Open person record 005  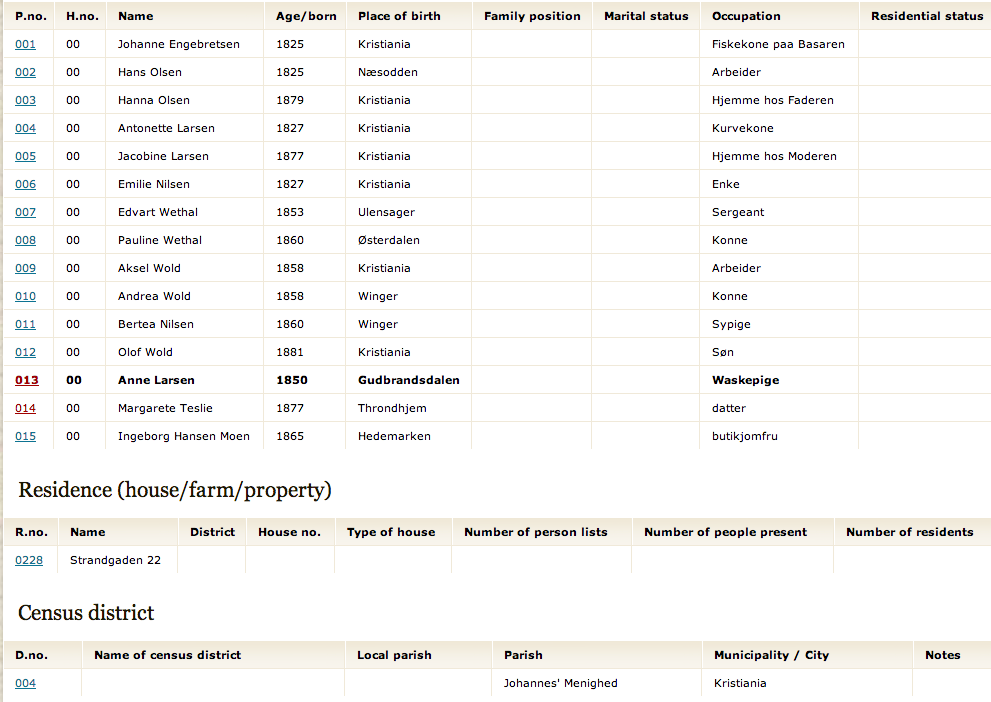(25, 156)
